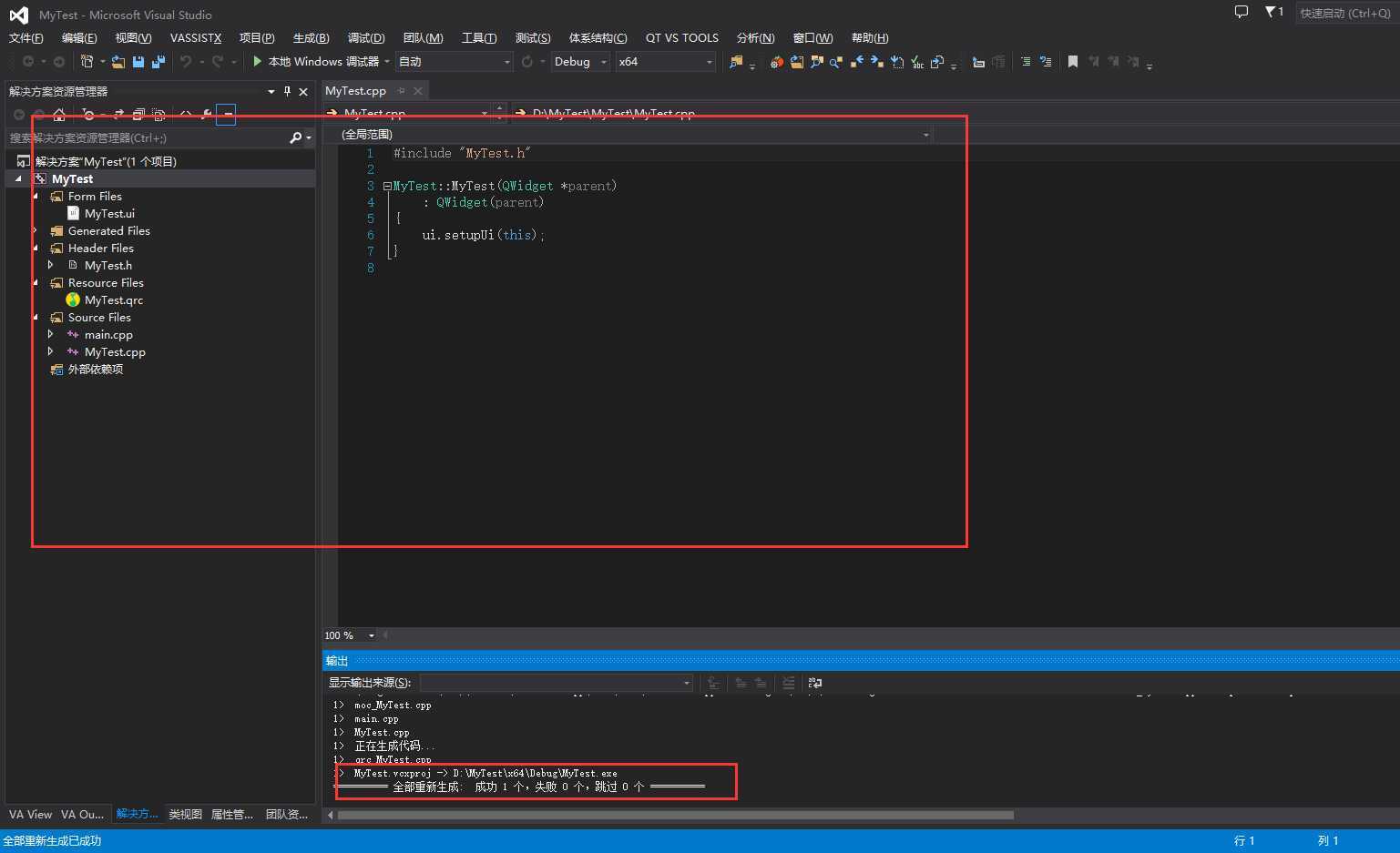
Task: Click the Quick Launch search box
Action: coord(1346,13)
